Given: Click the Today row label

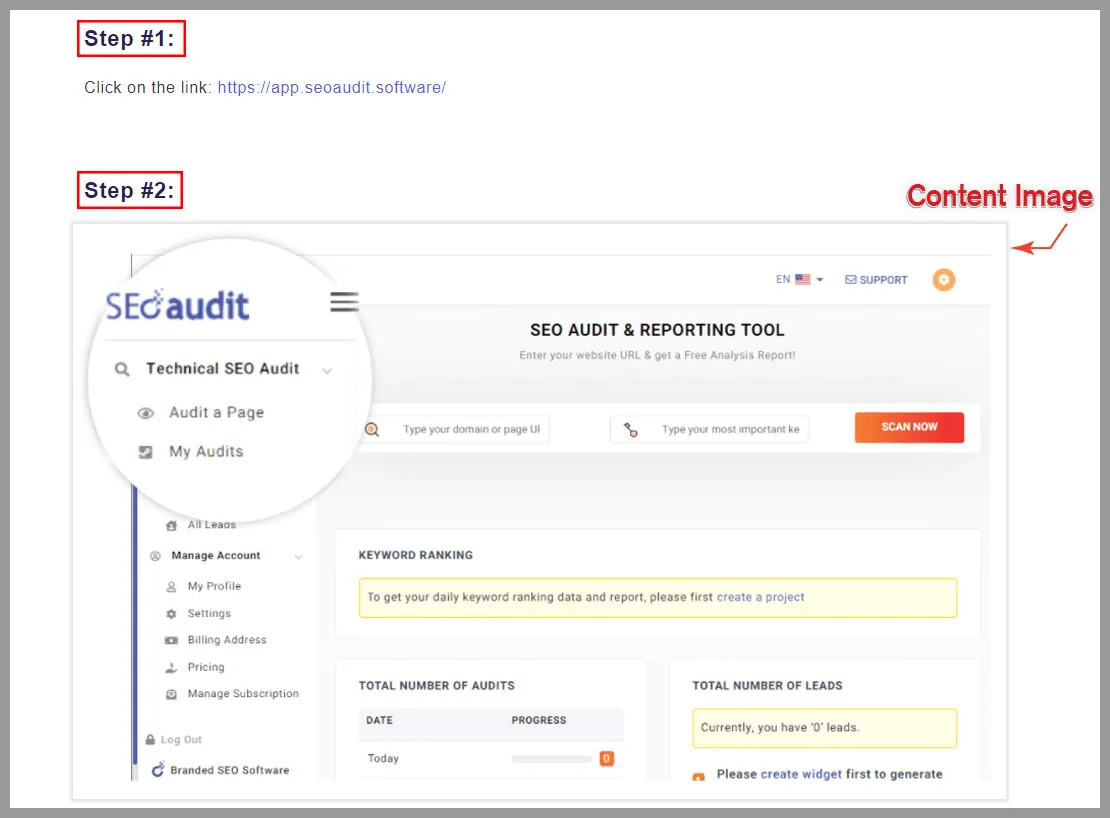Looking at the screenshot, I should click(x=383, y=759).
